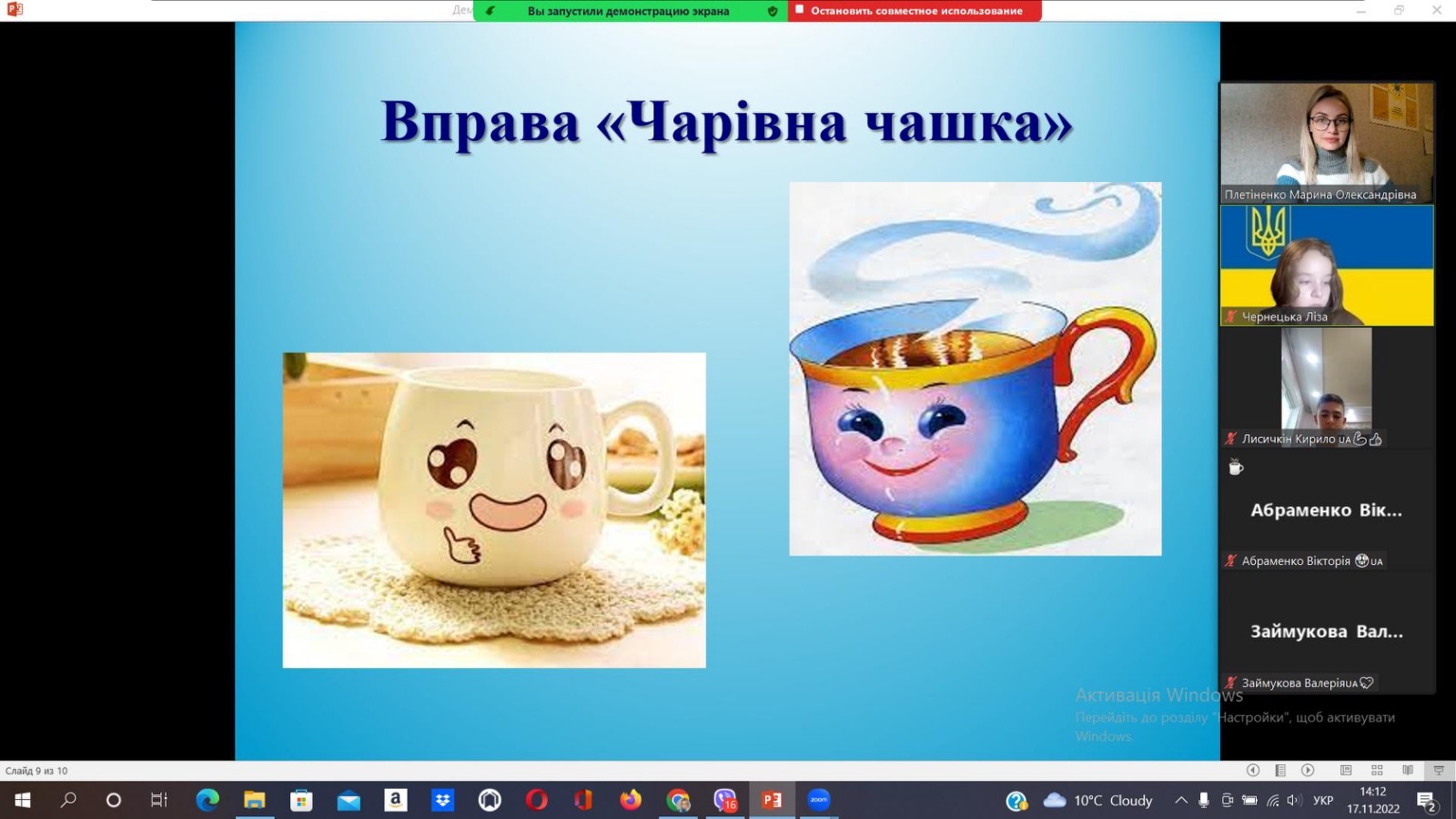
Task: Switch to Slide Sorter view
Action: pyautogui.click(x=1377, y=770)
